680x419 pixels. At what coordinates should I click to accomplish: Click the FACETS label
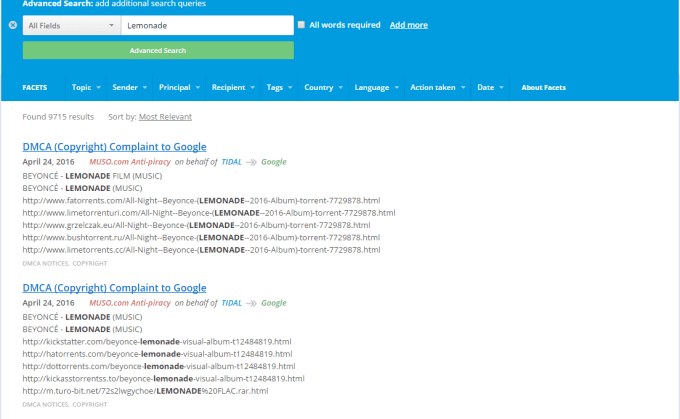point(35,87)
